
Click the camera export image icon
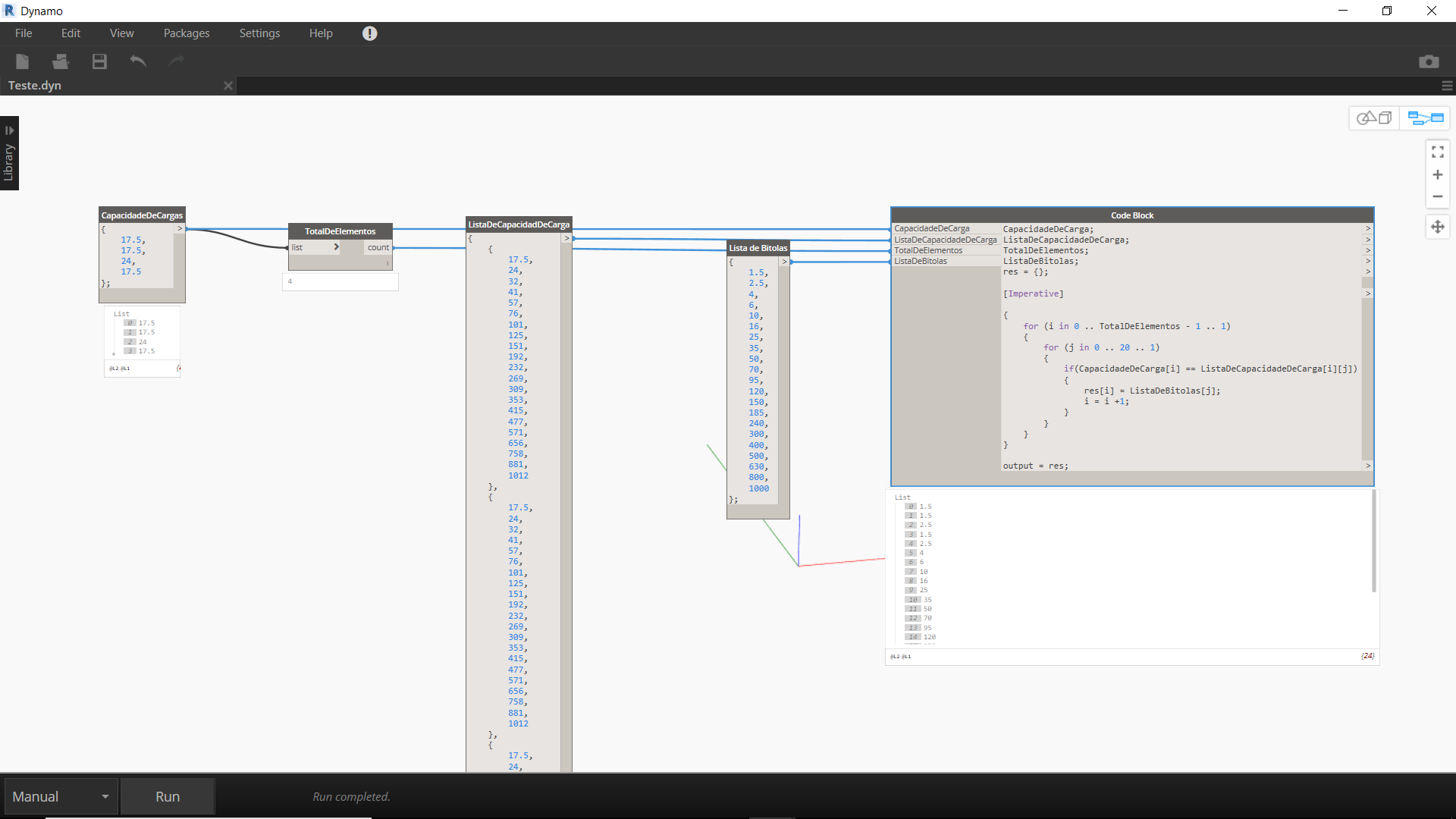1429,61
